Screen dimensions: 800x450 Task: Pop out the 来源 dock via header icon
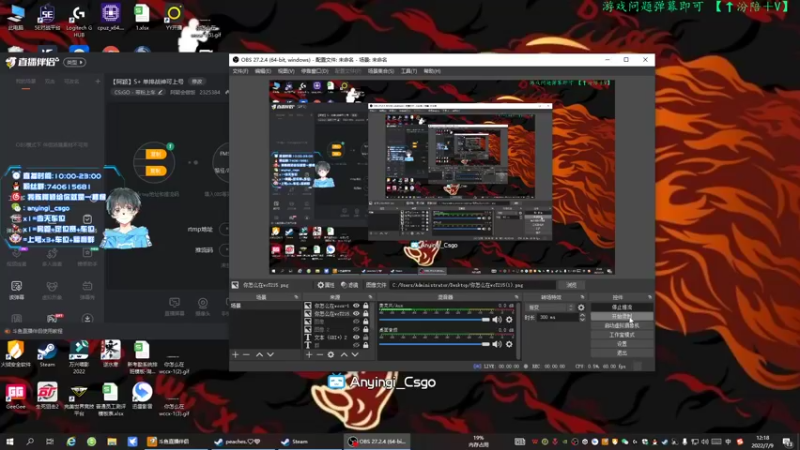(370, 297)
